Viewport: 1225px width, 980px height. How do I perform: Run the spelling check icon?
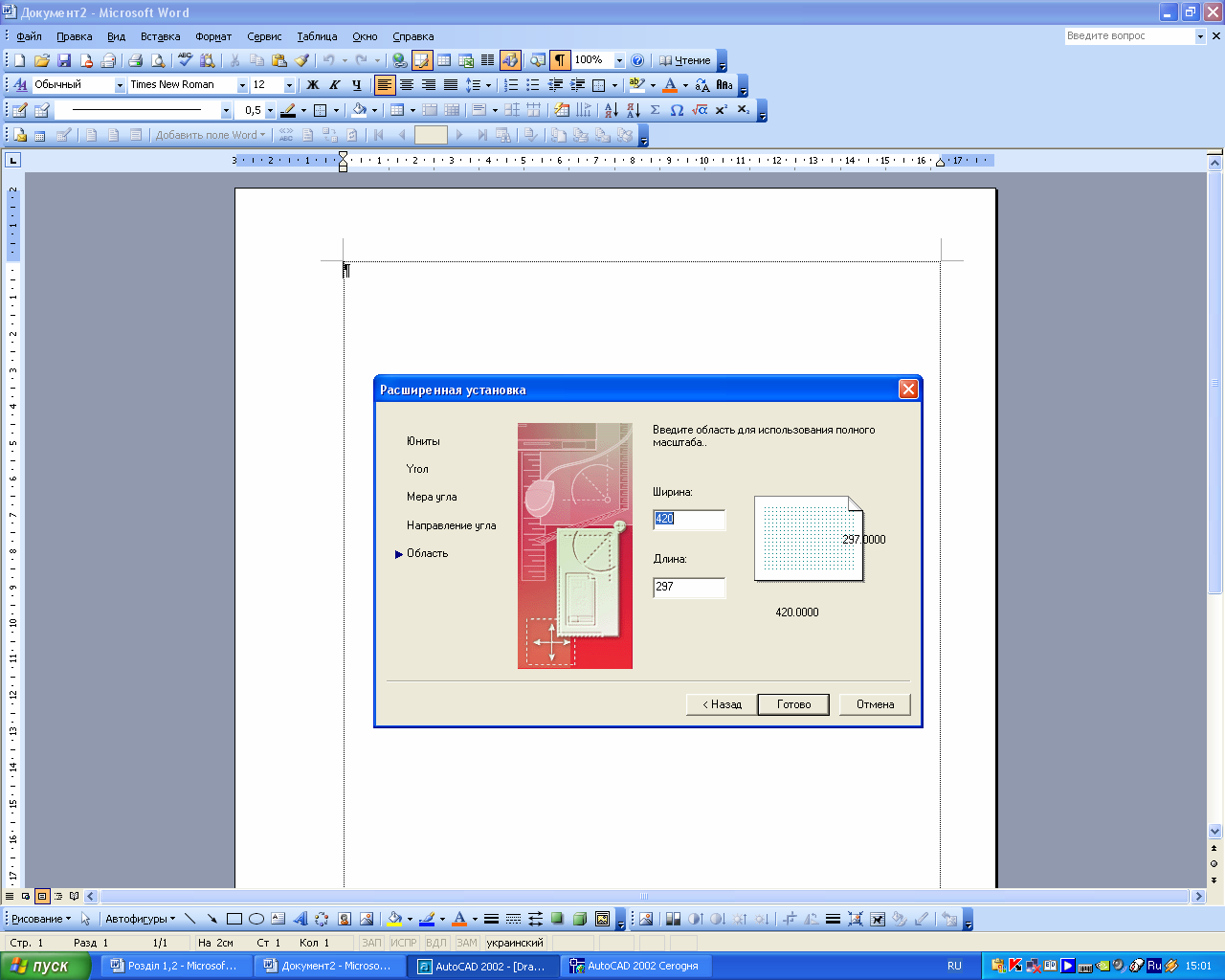(x=185, y=60)
